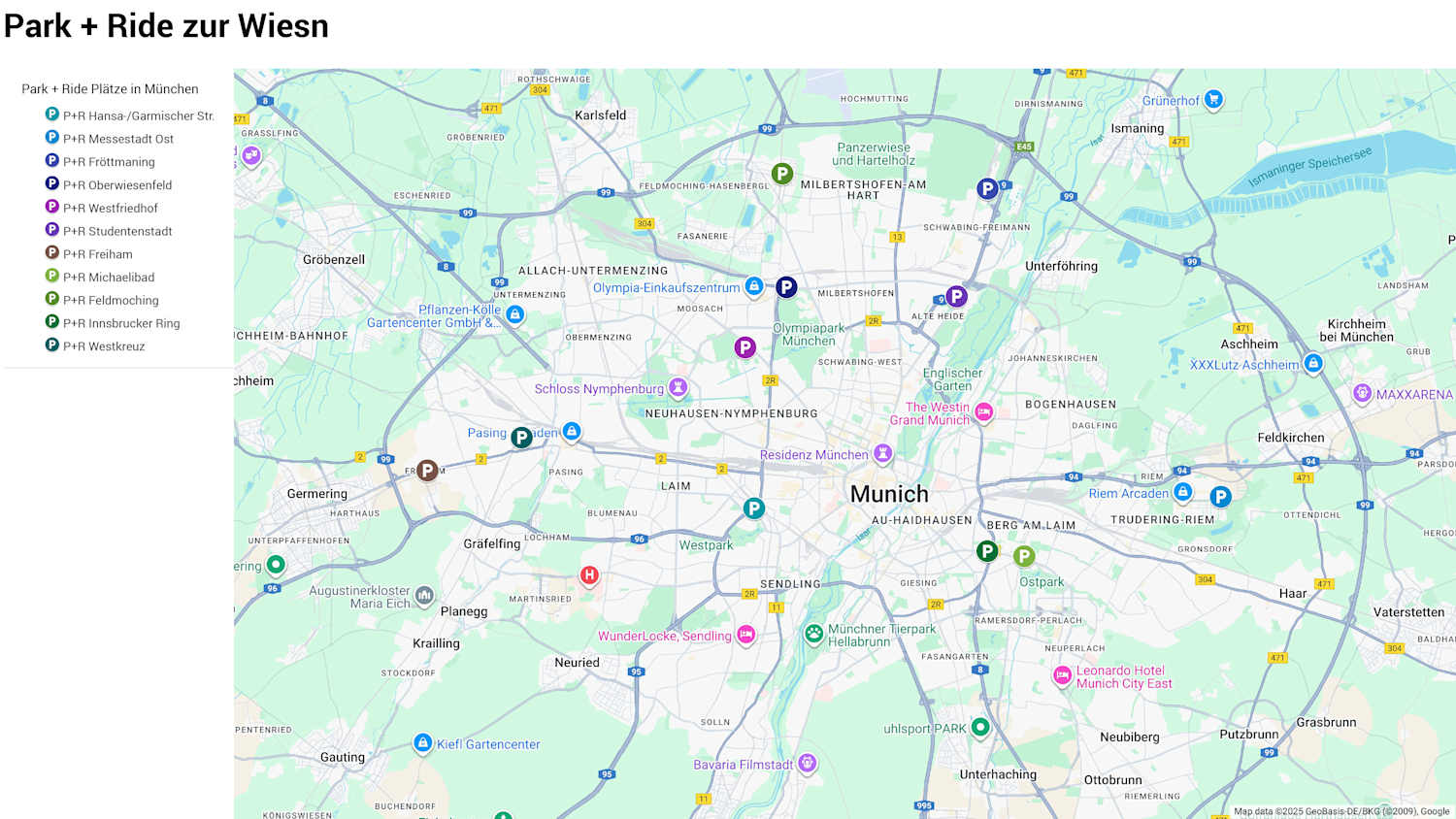Viewport: 1456px width, 819px height.
Task: Click the Residenz München label on map
Action: [x=813, y=455]
